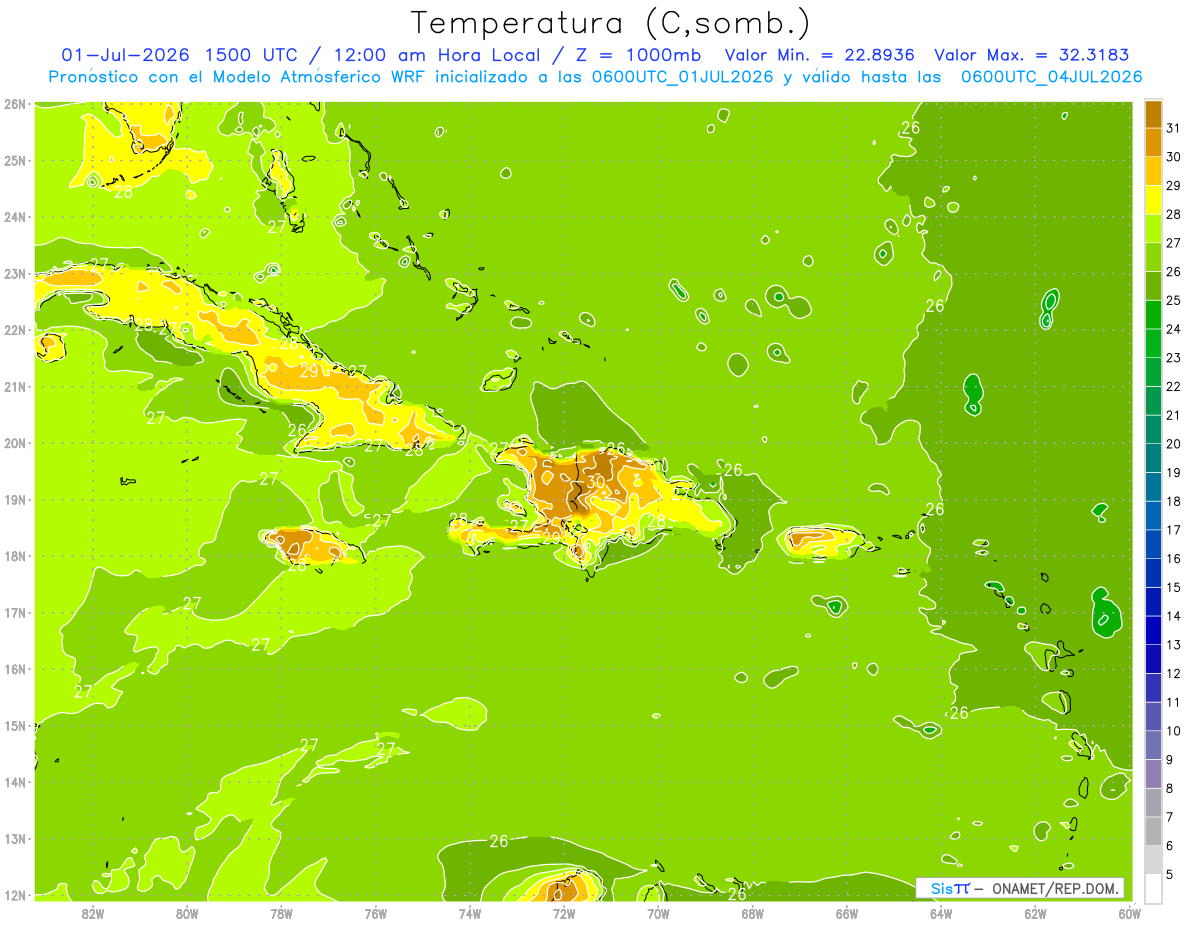Click the "60W" longitude axis label
This screenshot has width=1200, height=927.
pyautogui.click(x=1130, y=913)
